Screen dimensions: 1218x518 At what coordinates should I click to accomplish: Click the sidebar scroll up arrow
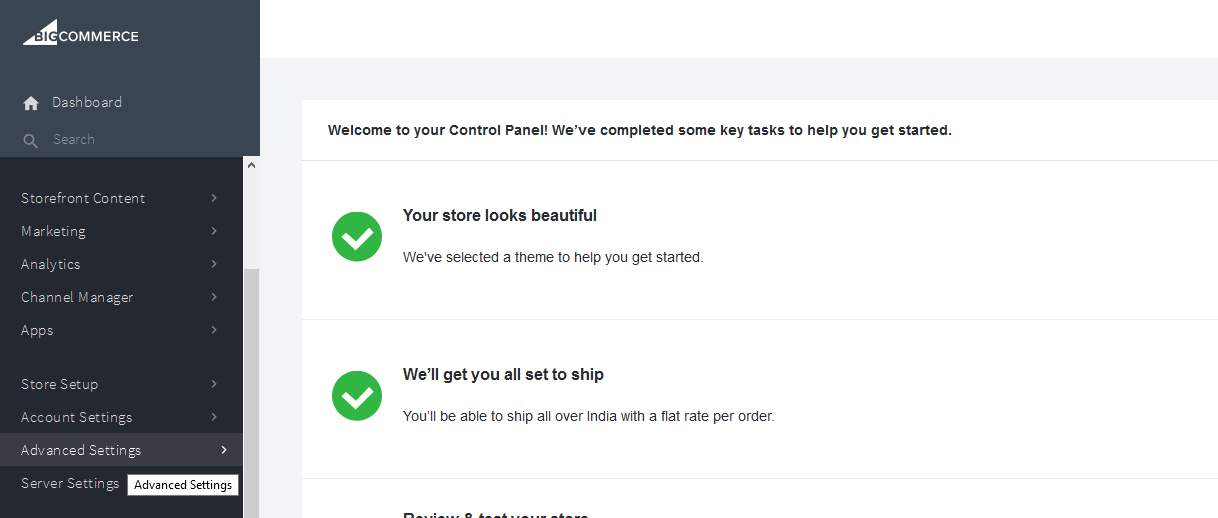(x=251, y=165)
